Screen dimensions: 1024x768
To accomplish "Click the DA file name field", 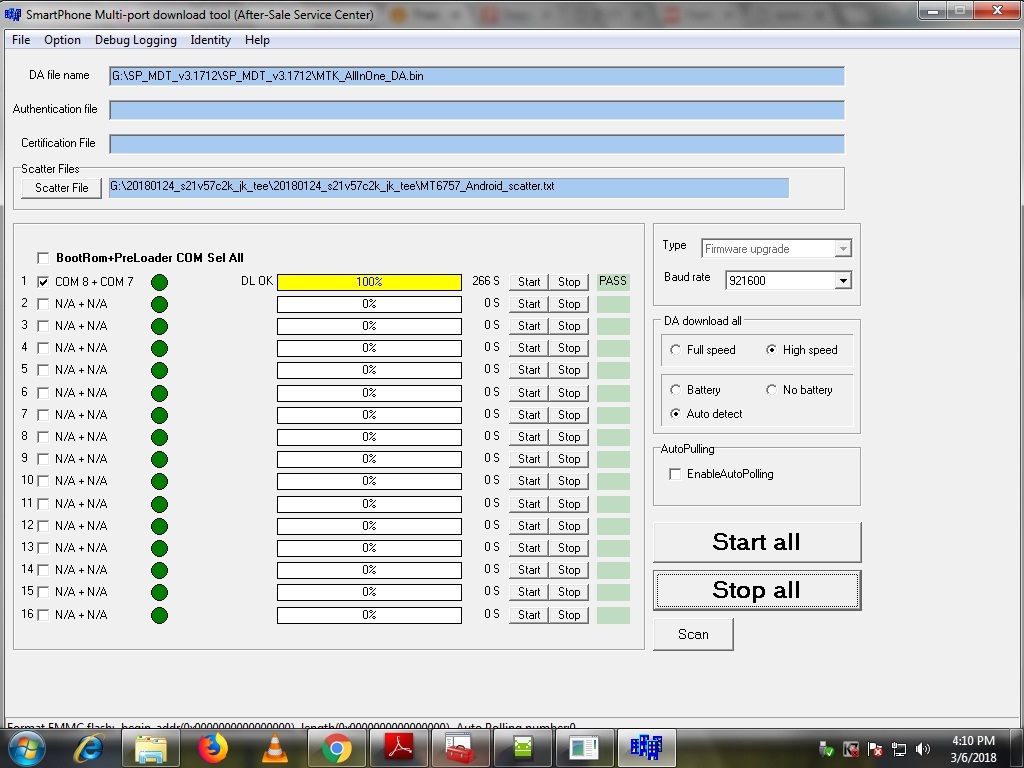I will [x=477, y=76].
